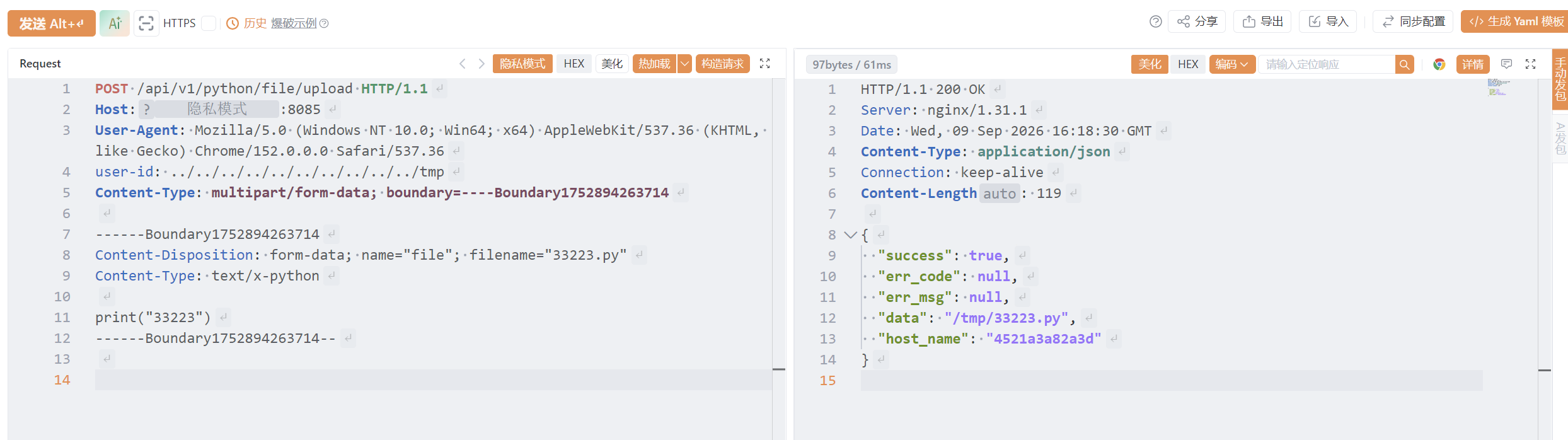Click the 分享 share button
The image size is (1568, 440).
[1197, 21]
